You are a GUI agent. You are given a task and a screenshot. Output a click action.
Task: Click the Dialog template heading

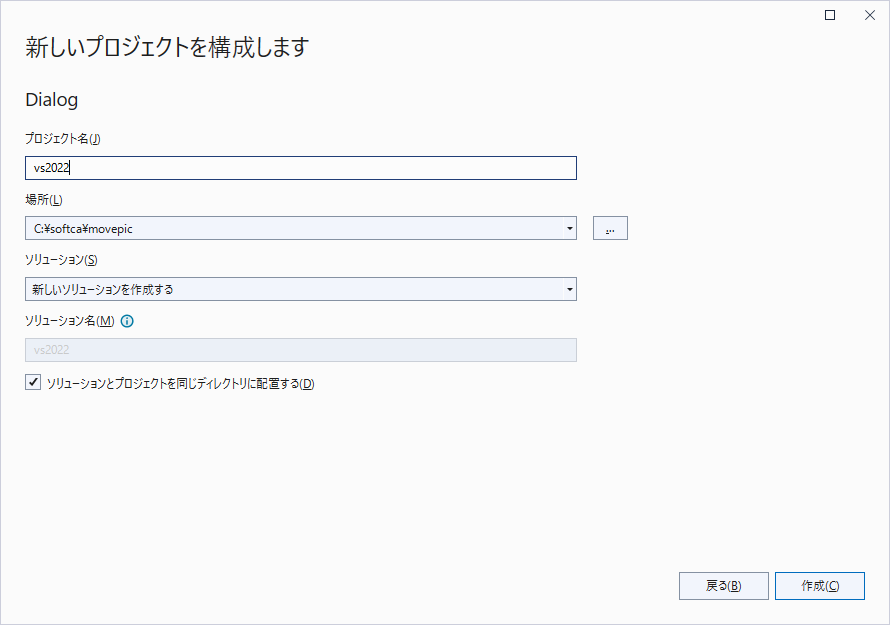[51, 100]
